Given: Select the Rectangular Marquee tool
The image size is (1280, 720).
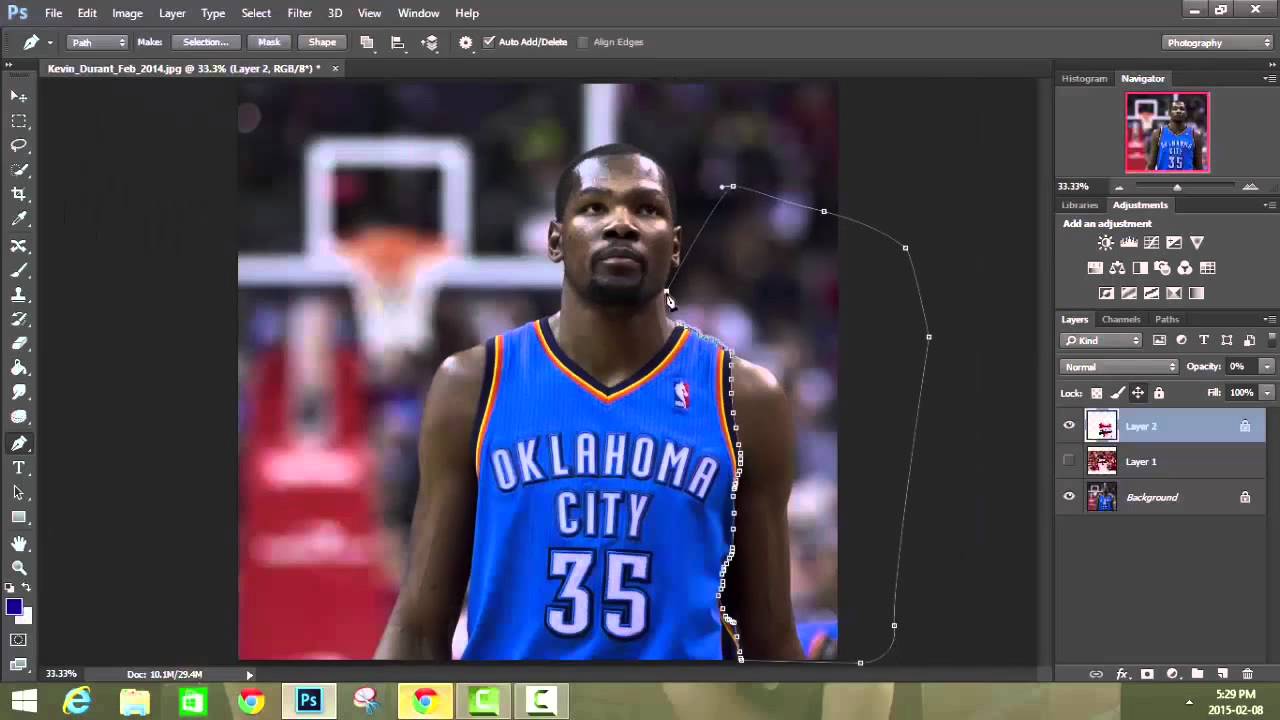Looking at the screenshot, I should 19,121.
